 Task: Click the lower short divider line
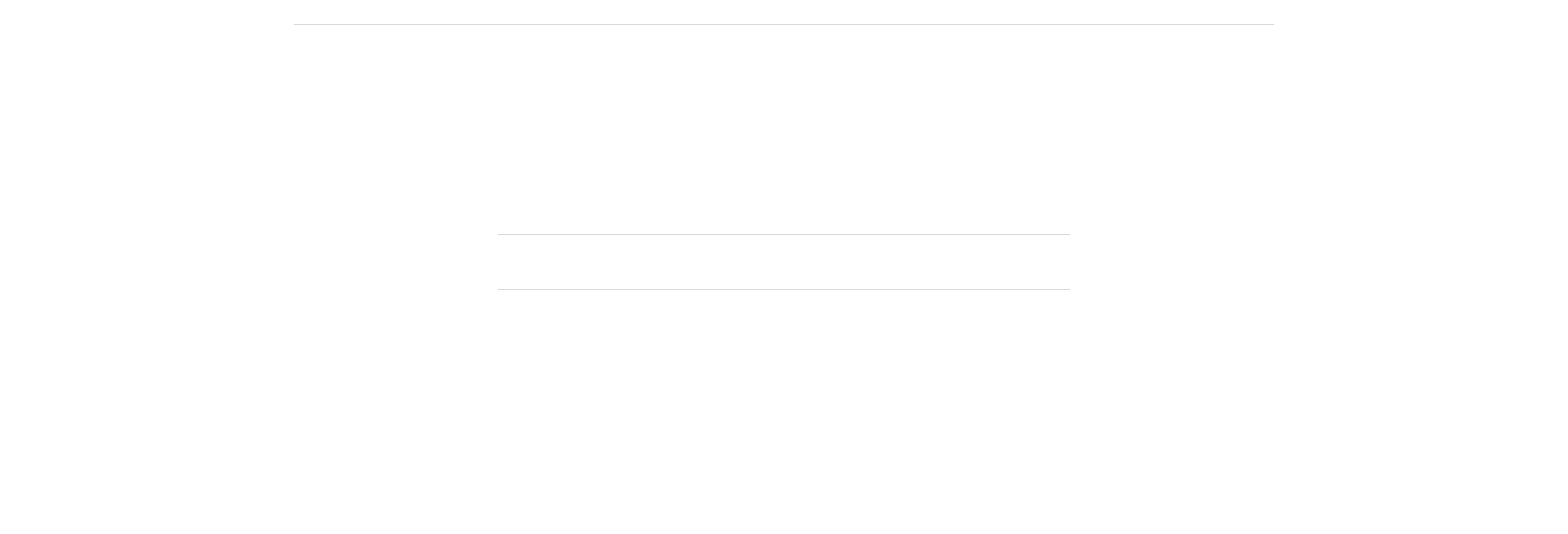[x=784, y=289]
